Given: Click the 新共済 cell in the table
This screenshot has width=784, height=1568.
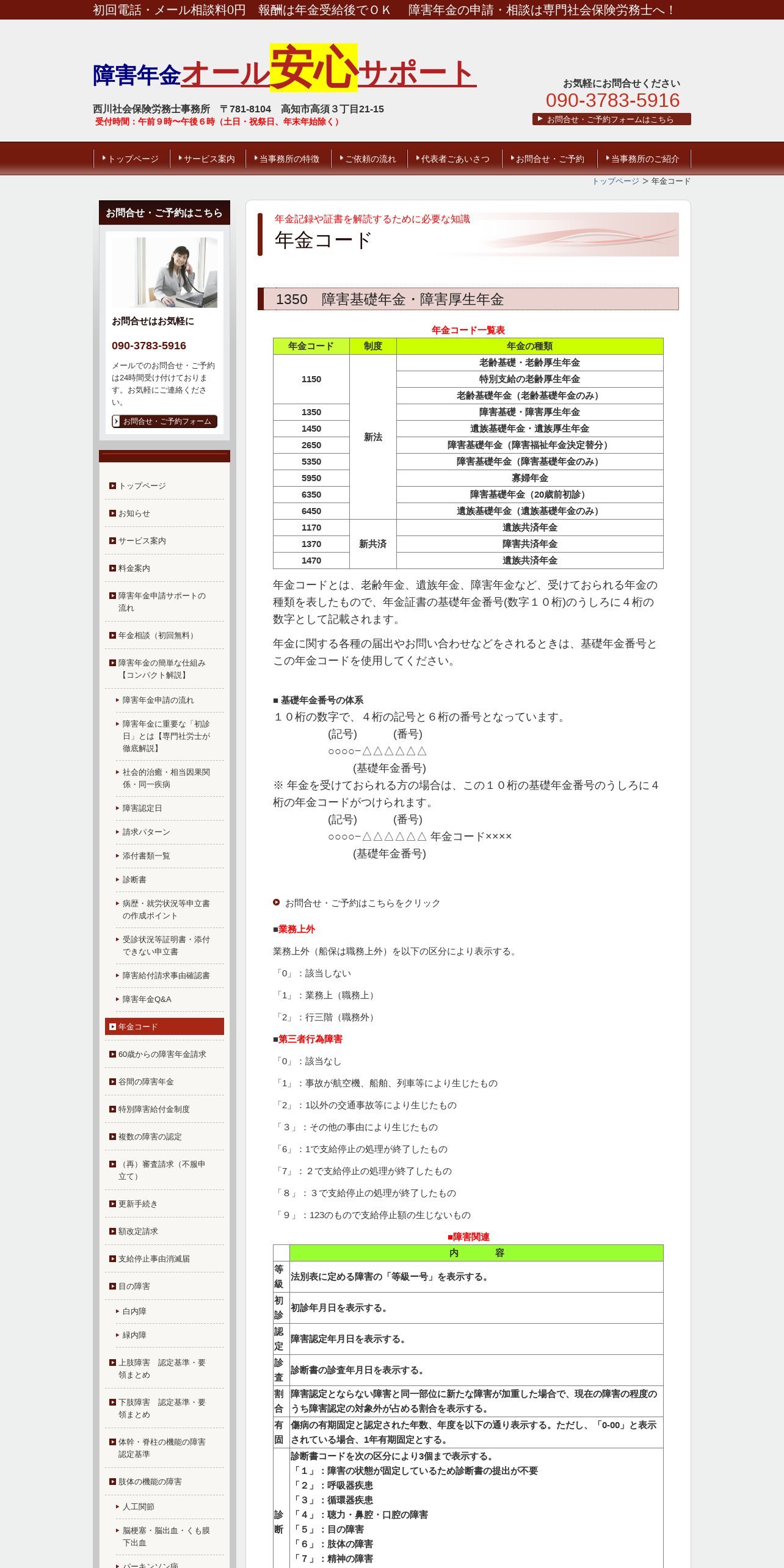Looking at the screenshot, I should [373, 544].
